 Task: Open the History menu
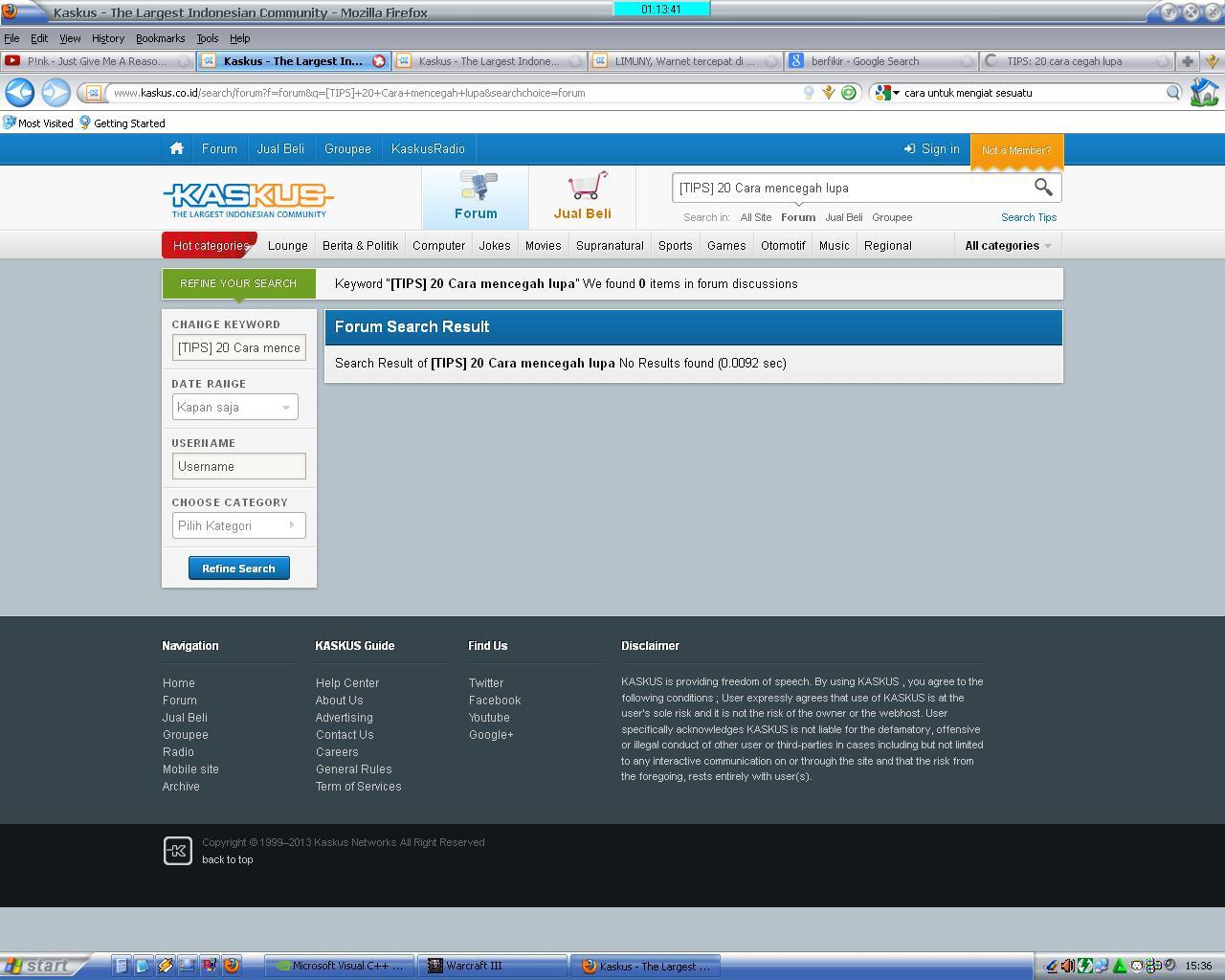click(x=108, y=38)
